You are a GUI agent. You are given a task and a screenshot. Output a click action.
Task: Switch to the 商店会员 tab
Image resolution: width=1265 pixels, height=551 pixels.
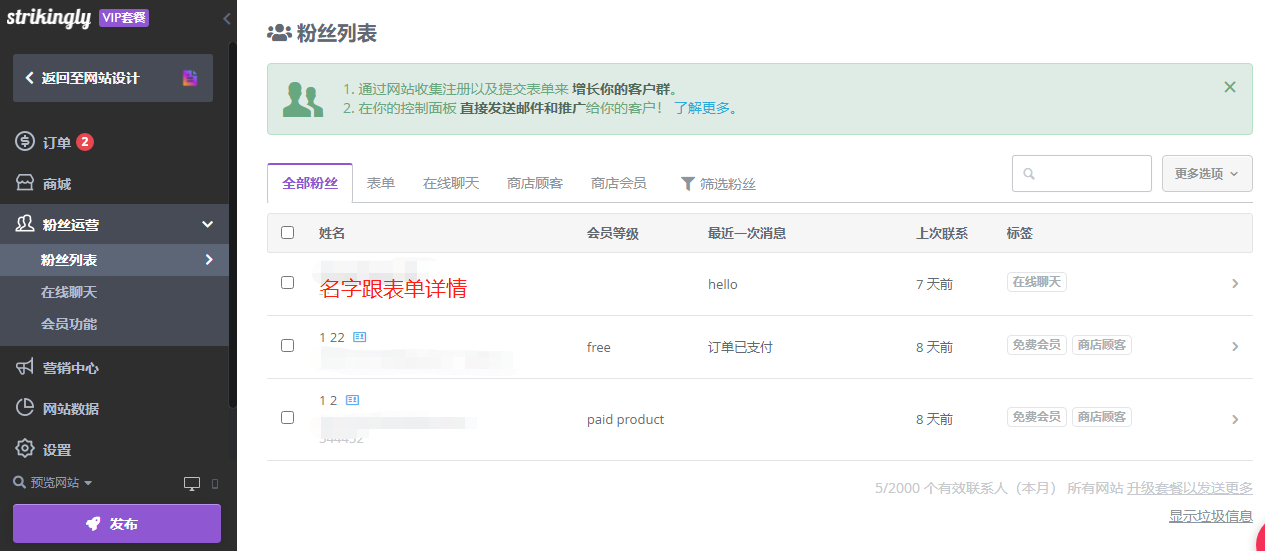coord(619,183)
